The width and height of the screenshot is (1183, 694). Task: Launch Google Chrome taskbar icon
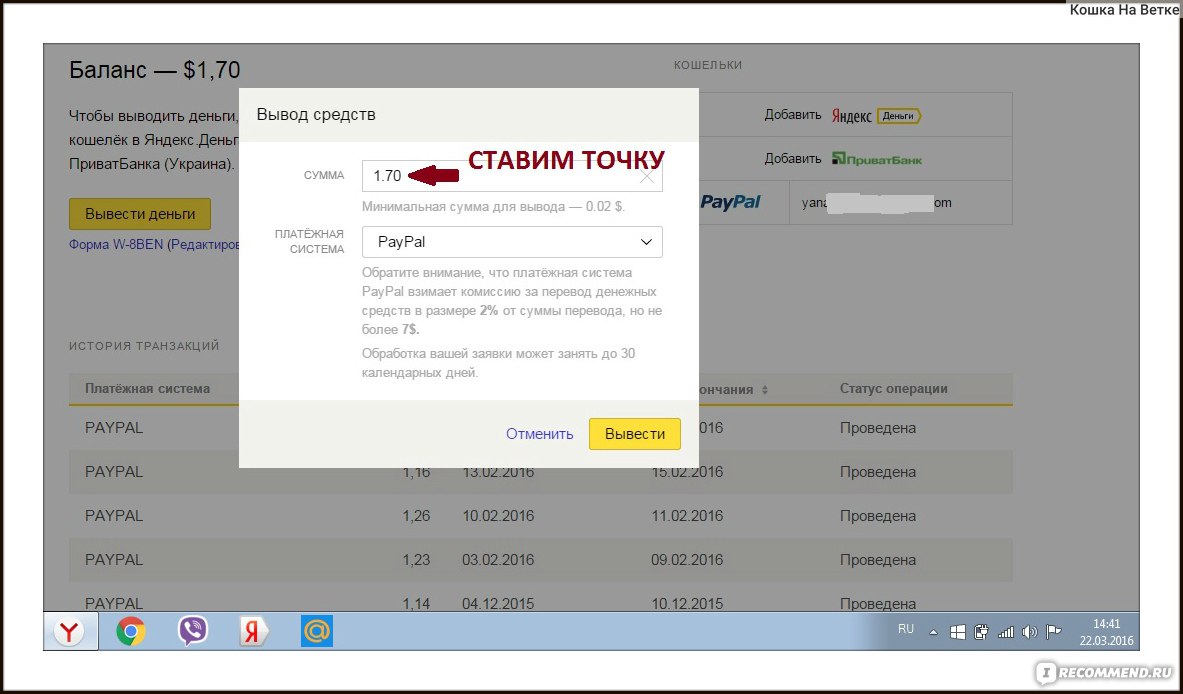tap(131, 632)
